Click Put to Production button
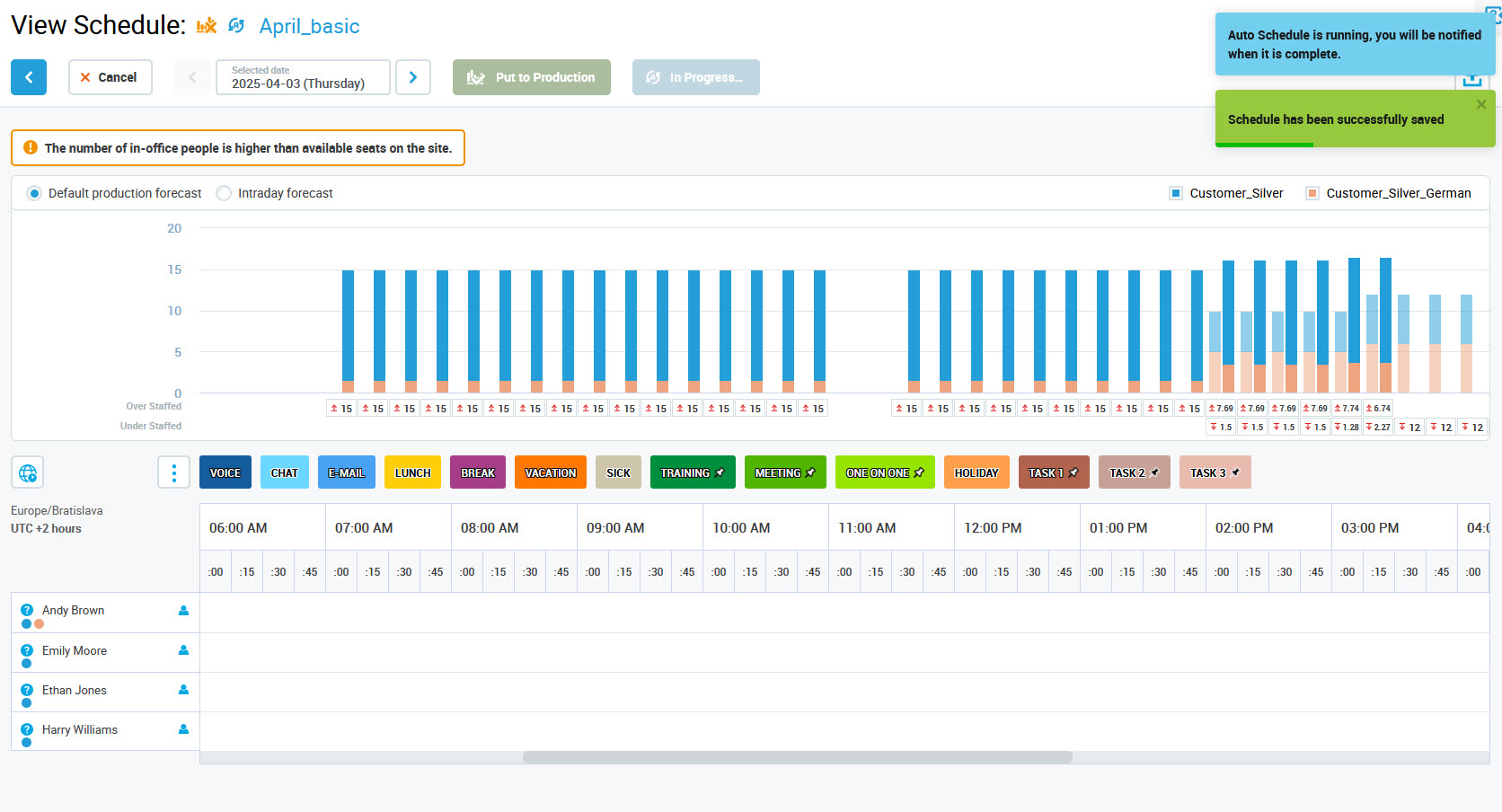1502x812 pixels. pyautogui.click(x=532, y=77)
